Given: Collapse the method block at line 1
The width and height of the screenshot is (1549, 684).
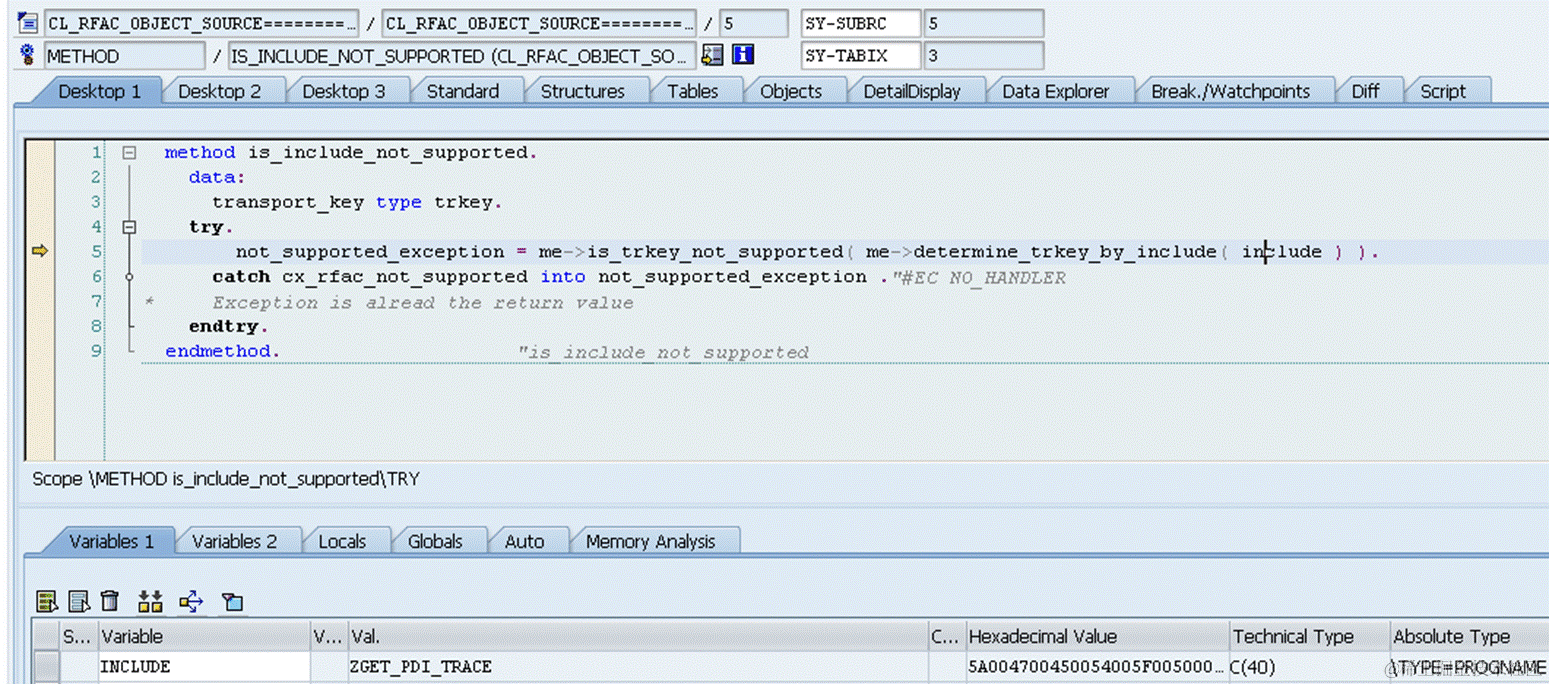Looking at the screenshot, I should click(129, 153).
